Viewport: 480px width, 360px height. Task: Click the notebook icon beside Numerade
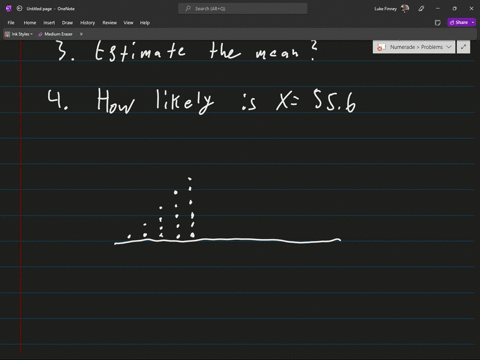click(x=381, y=47)
